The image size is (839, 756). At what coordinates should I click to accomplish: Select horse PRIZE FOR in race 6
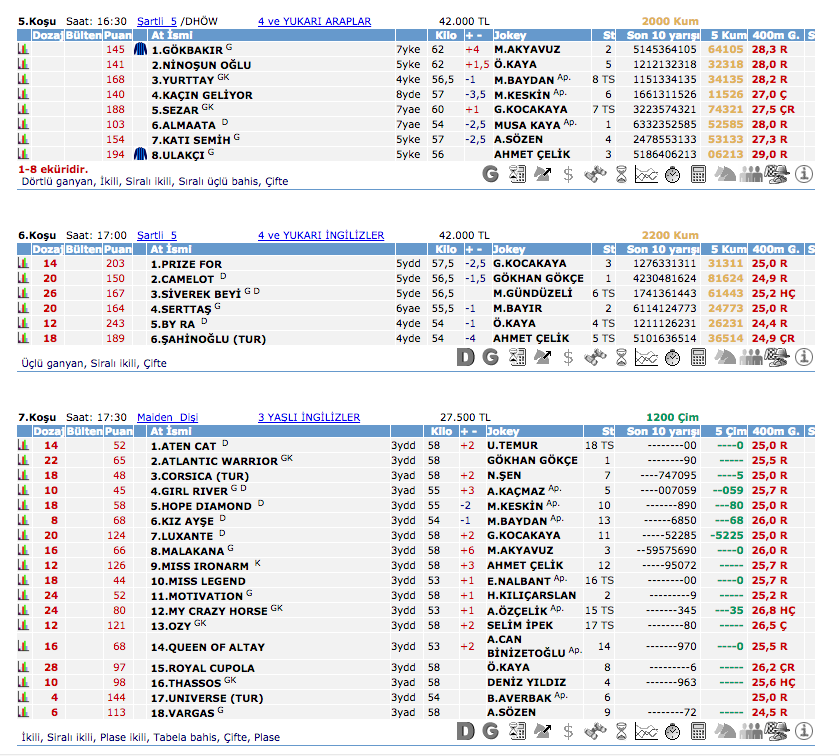pos(186,264)
